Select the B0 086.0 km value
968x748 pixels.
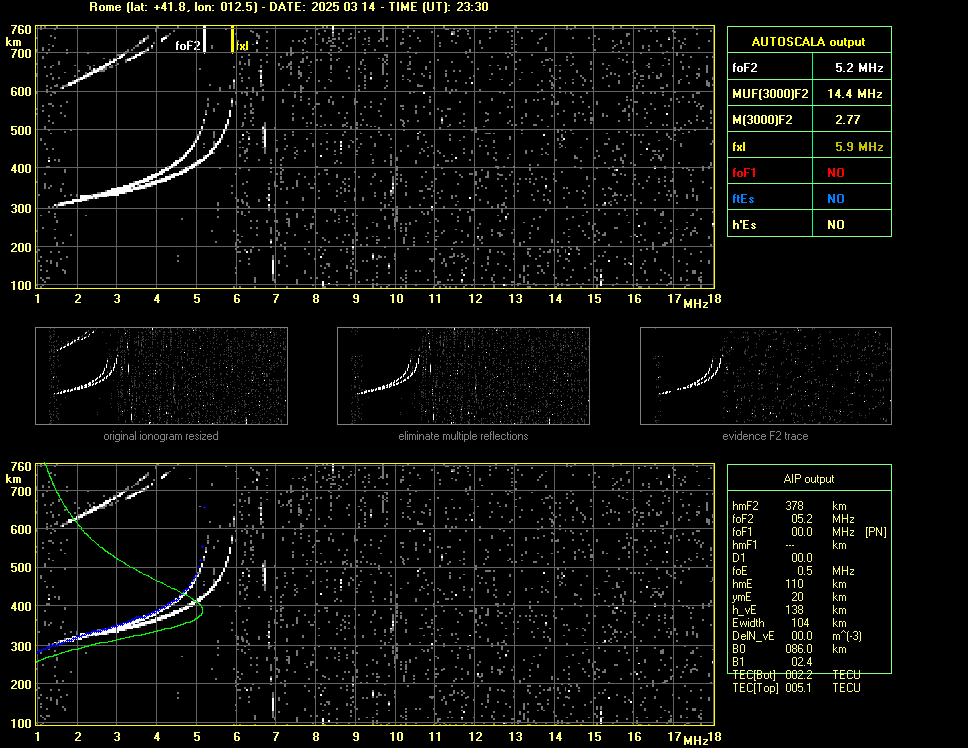799,649
